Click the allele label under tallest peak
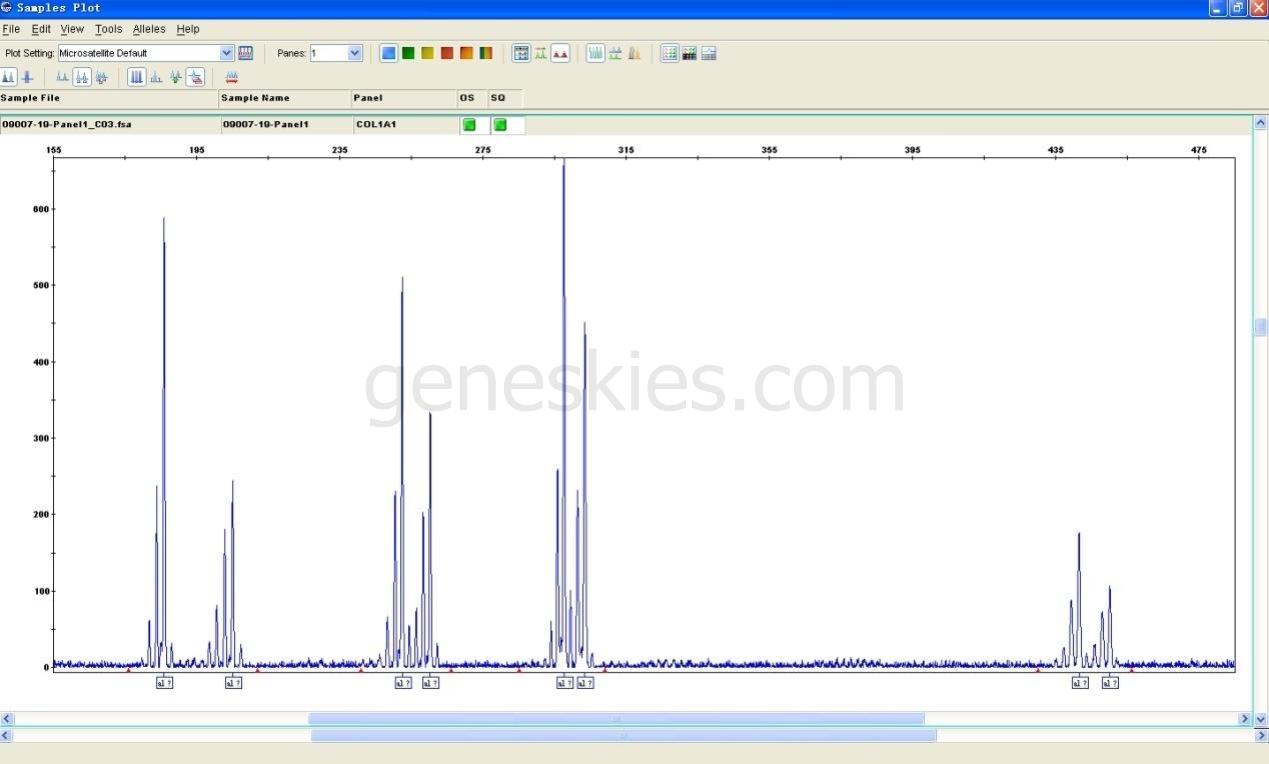1269x764 pixels. pos(564,683)
